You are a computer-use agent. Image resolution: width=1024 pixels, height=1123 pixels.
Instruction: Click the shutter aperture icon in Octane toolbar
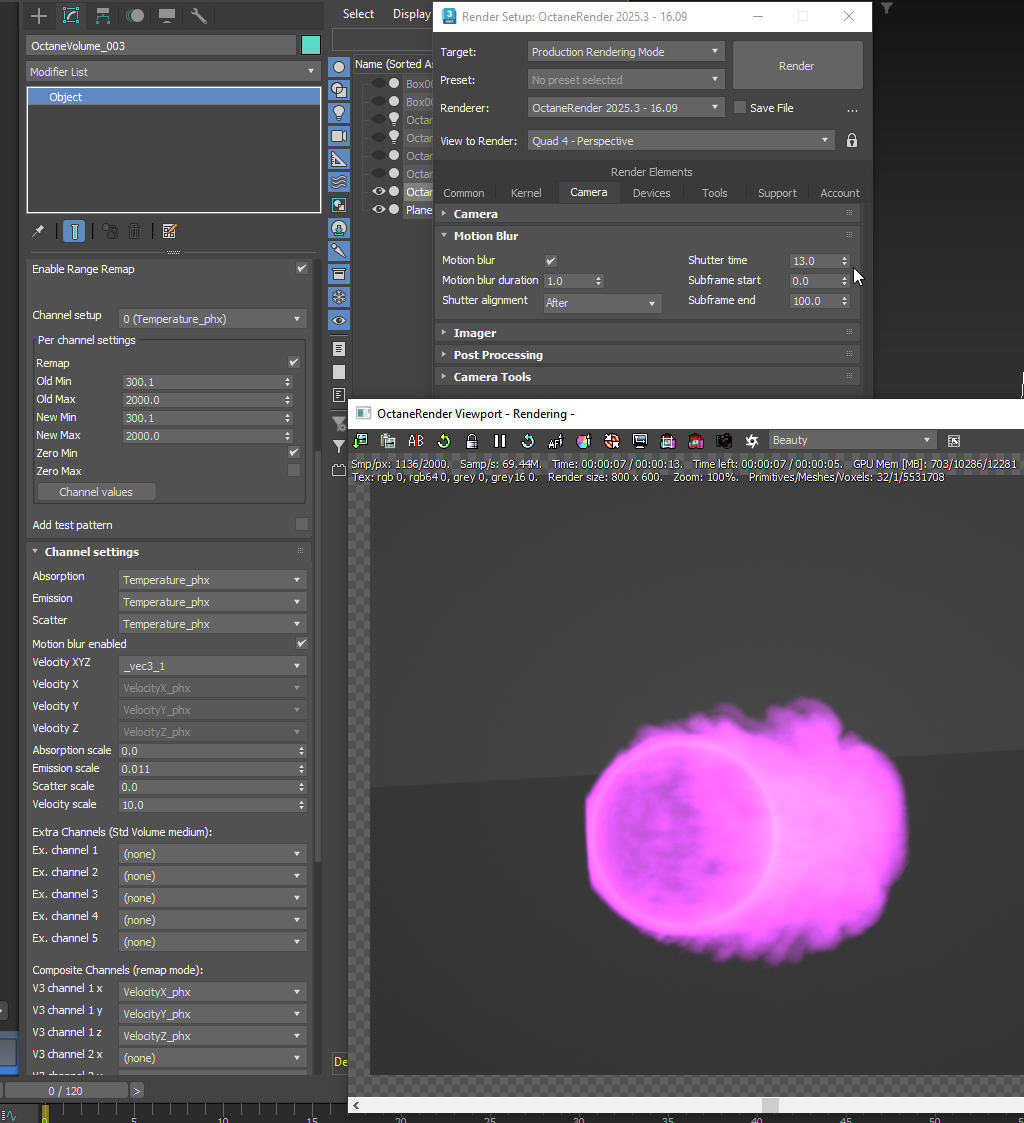point(752,441)
